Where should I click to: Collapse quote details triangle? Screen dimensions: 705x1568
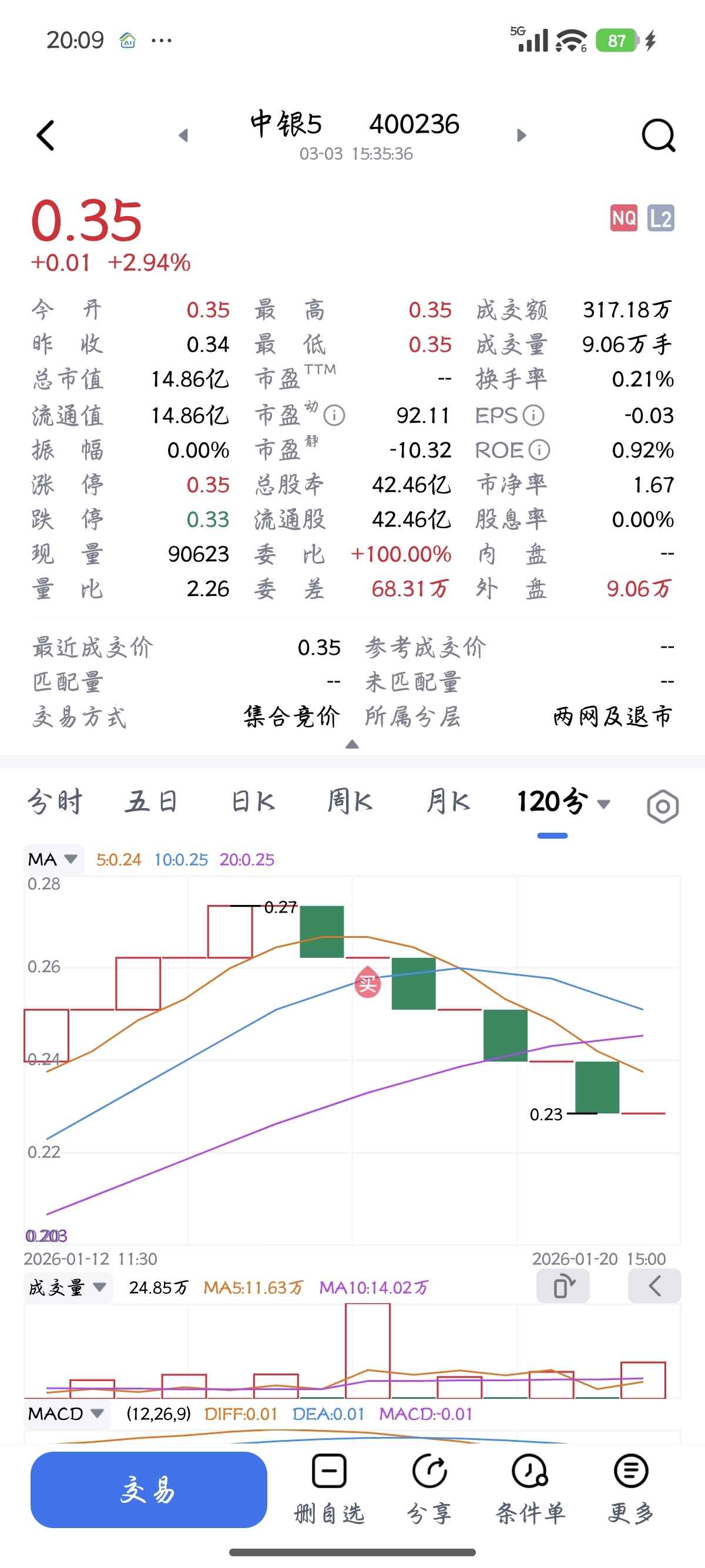tap(352, 745)
